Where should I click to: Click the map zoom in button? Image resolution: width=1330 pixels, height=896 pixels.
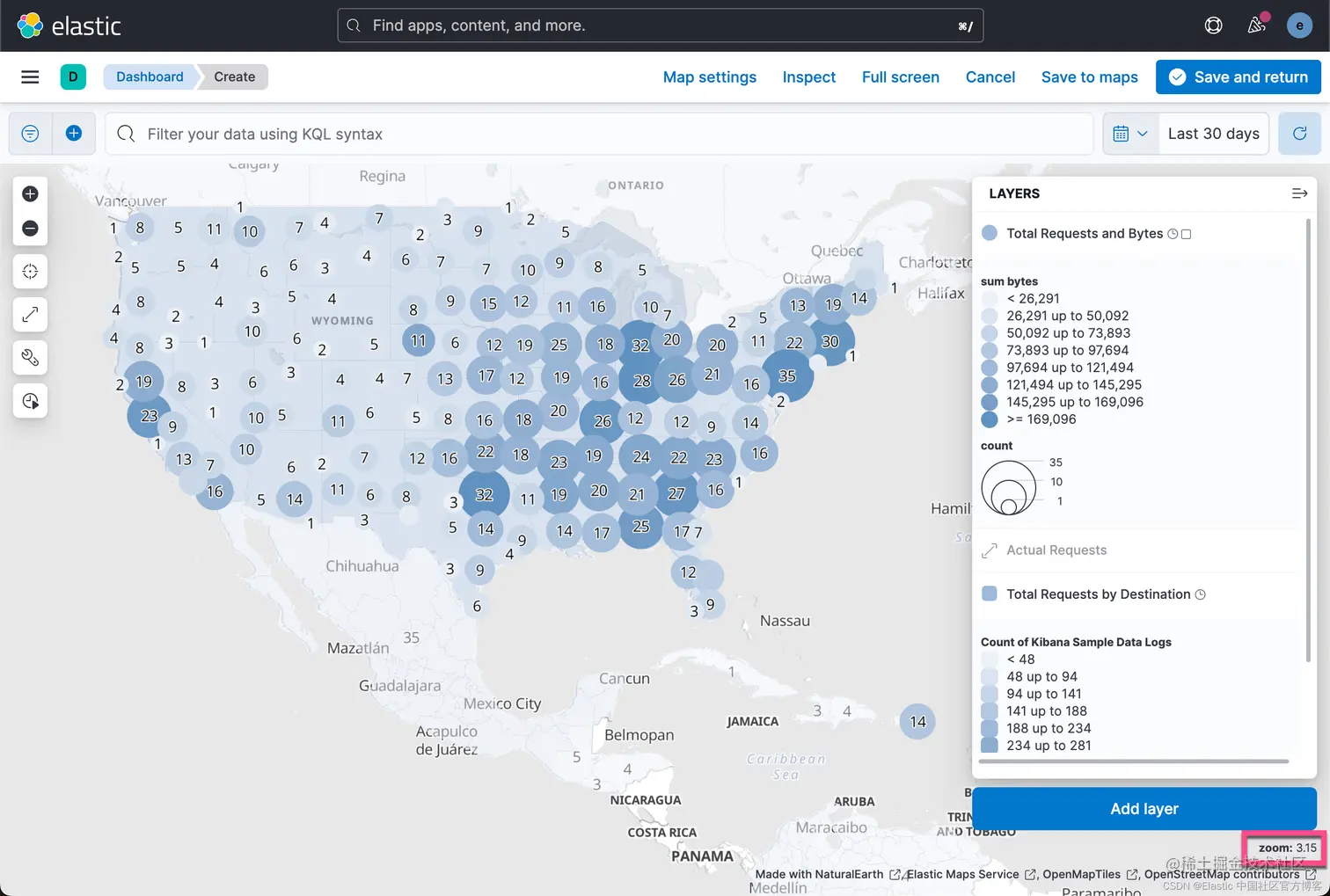pyautogui.click(x=30, y=193)
